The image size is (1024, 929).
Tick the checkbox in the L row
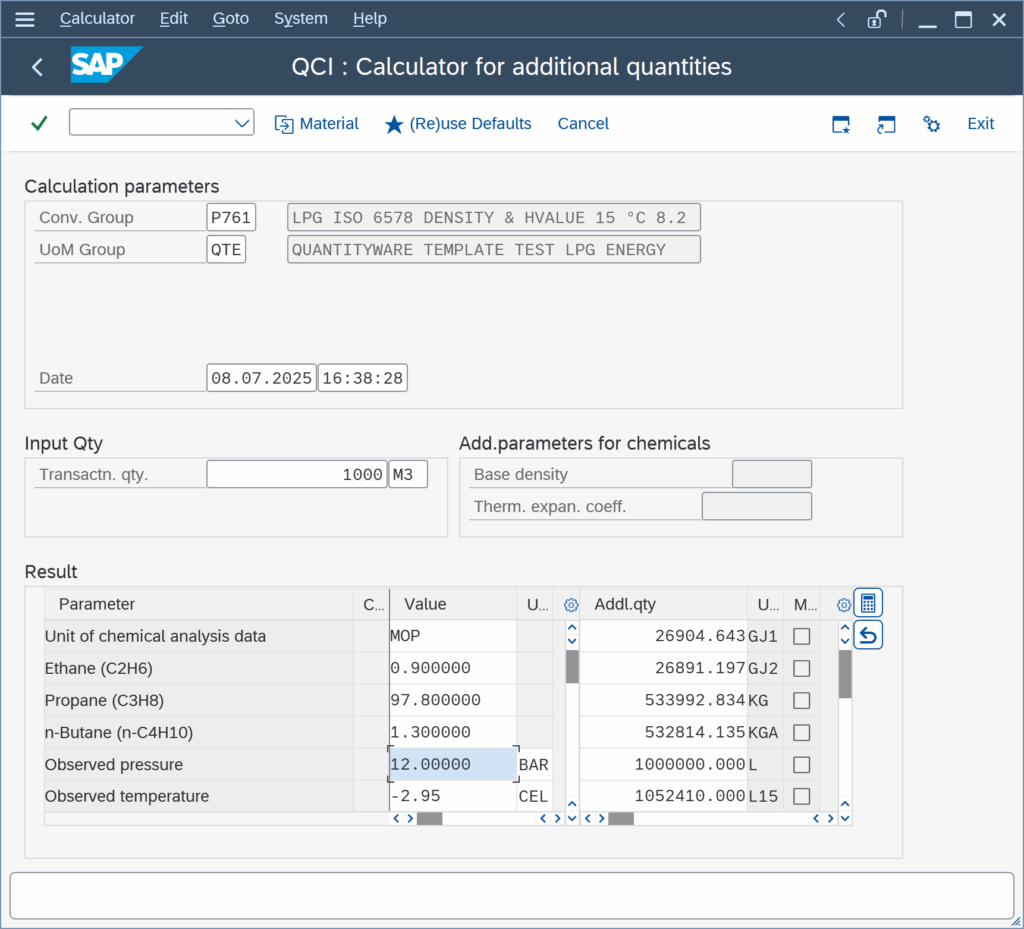801,764
